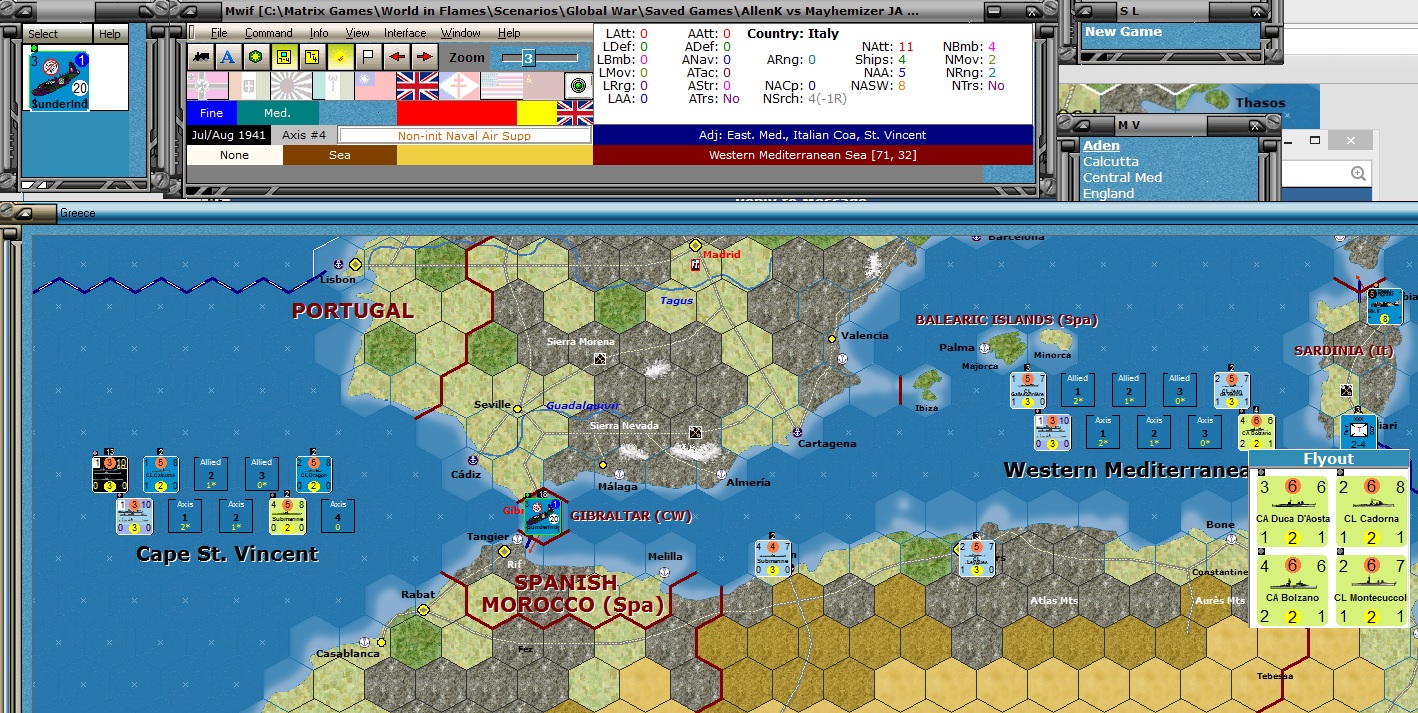The height and width of the screenshot is (713, 1418).
Task: Click the Jul/Aug 1941 date label
Action: 229,135
